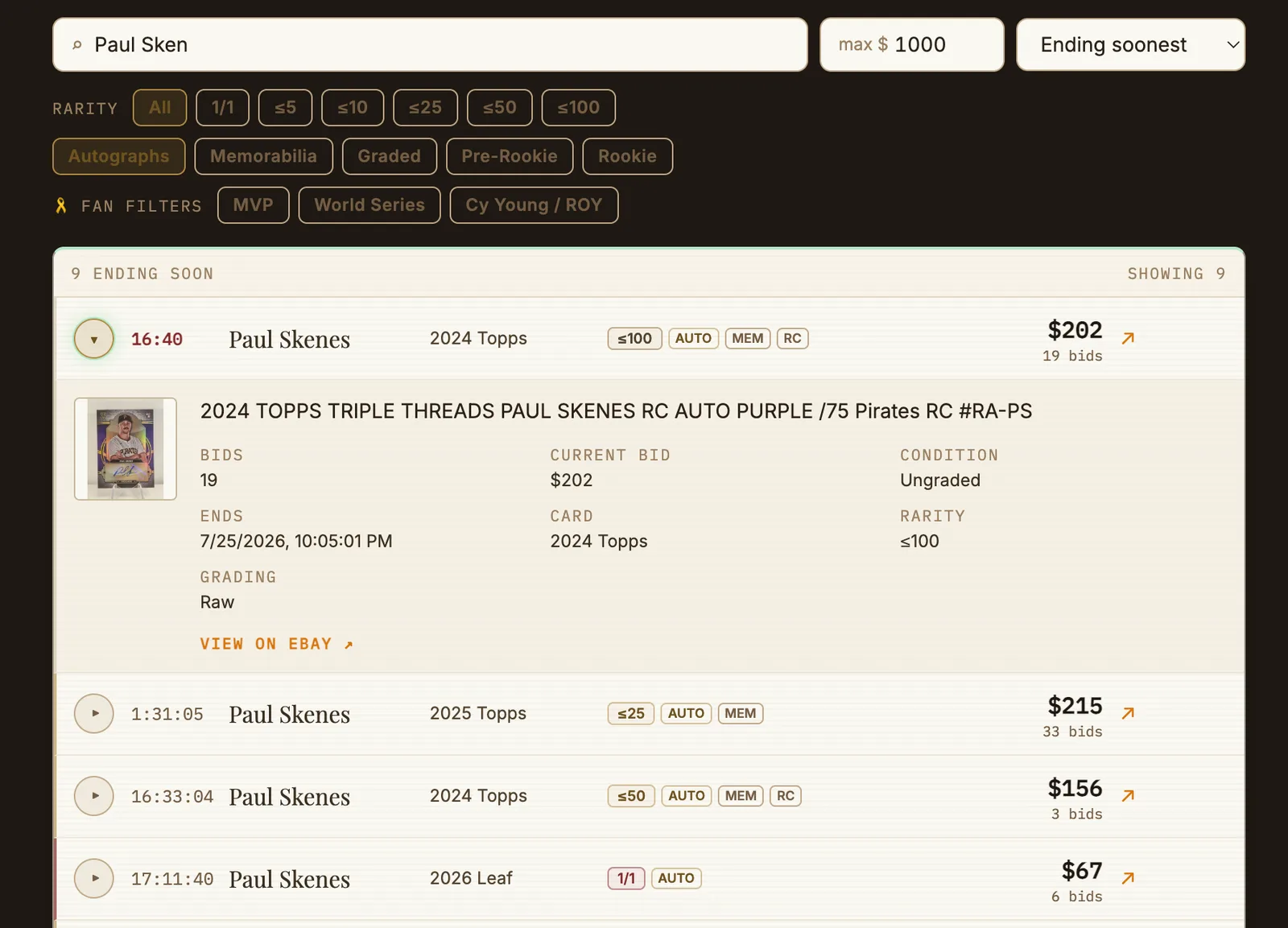The height and width of the screenshot is (928, 1288).
Task: Toggle the Cy Young / ROY fan filter
Action: click(534, 205)
